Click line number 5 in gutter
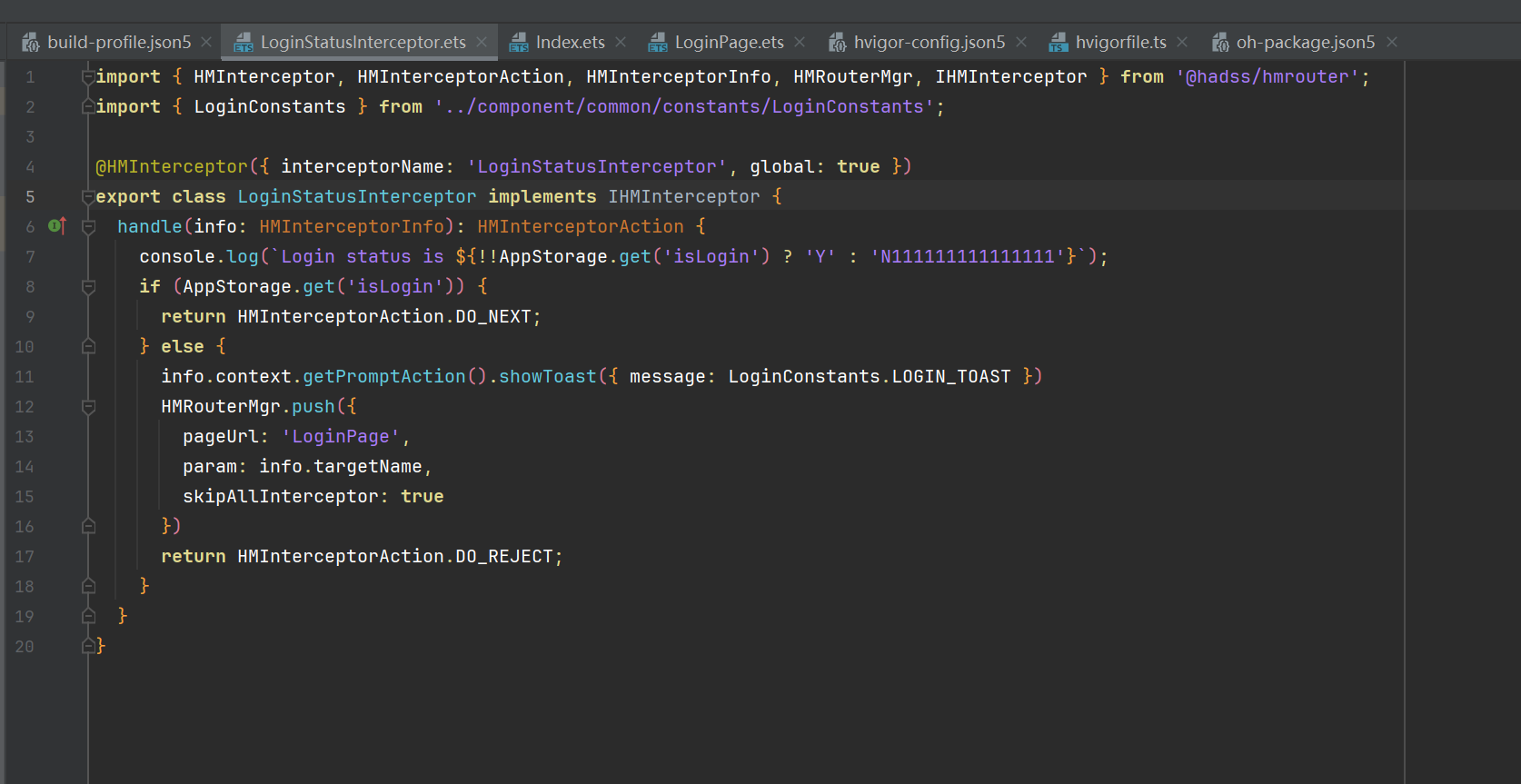 (30, 197)
